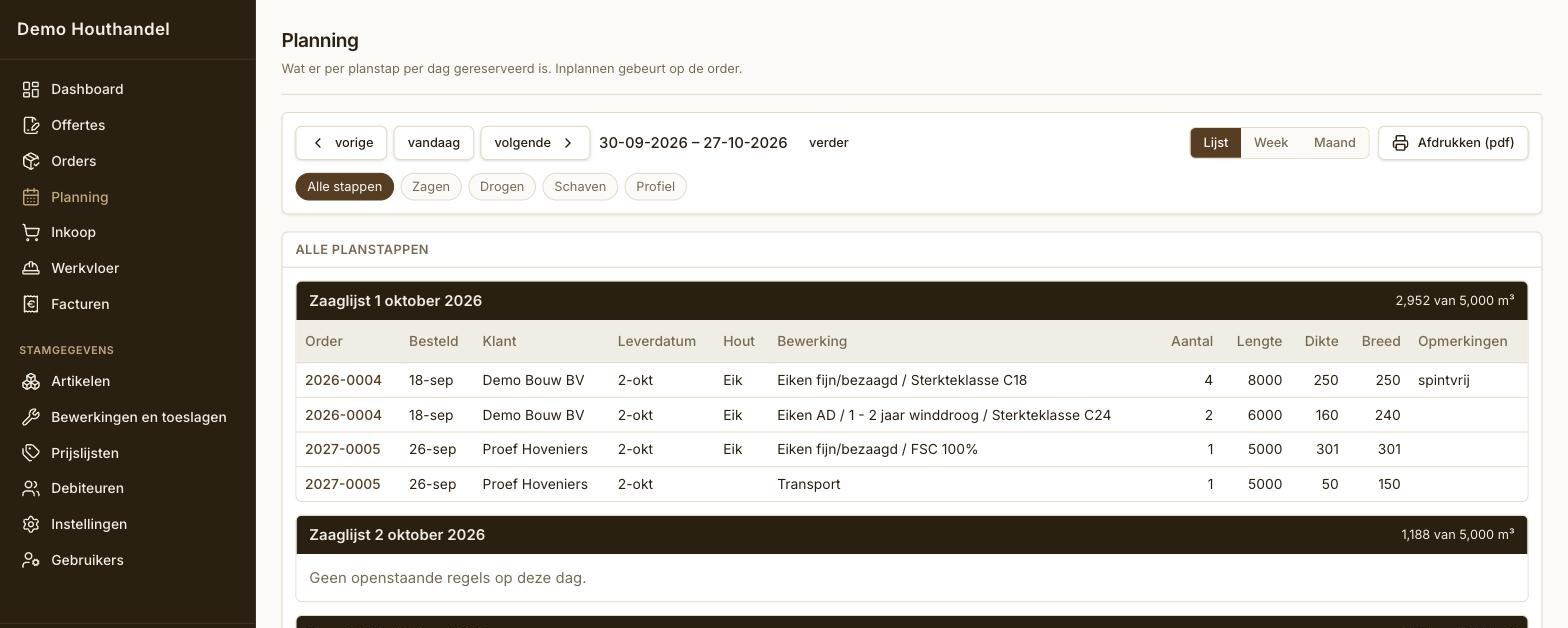The height and width of the screenshot is (628, 1568).
Task: Click the Facturen euro icon
Action: pos(31,304)
